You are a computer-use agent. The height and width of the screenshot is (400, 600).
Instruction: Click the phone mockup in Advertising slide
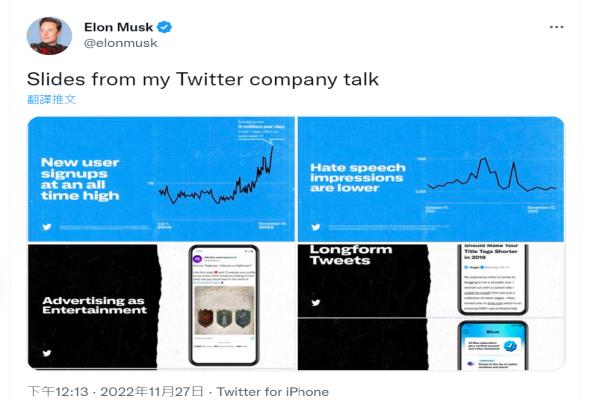pos(224,305)
